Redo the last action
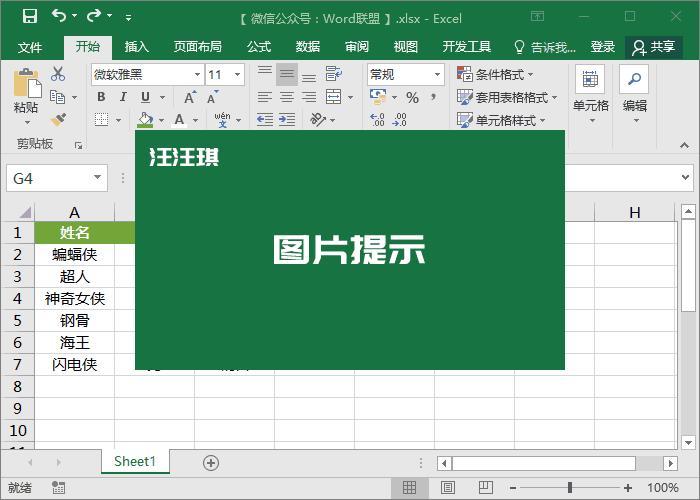The width and height of the screenshot is (700, 500). point(94,16)
